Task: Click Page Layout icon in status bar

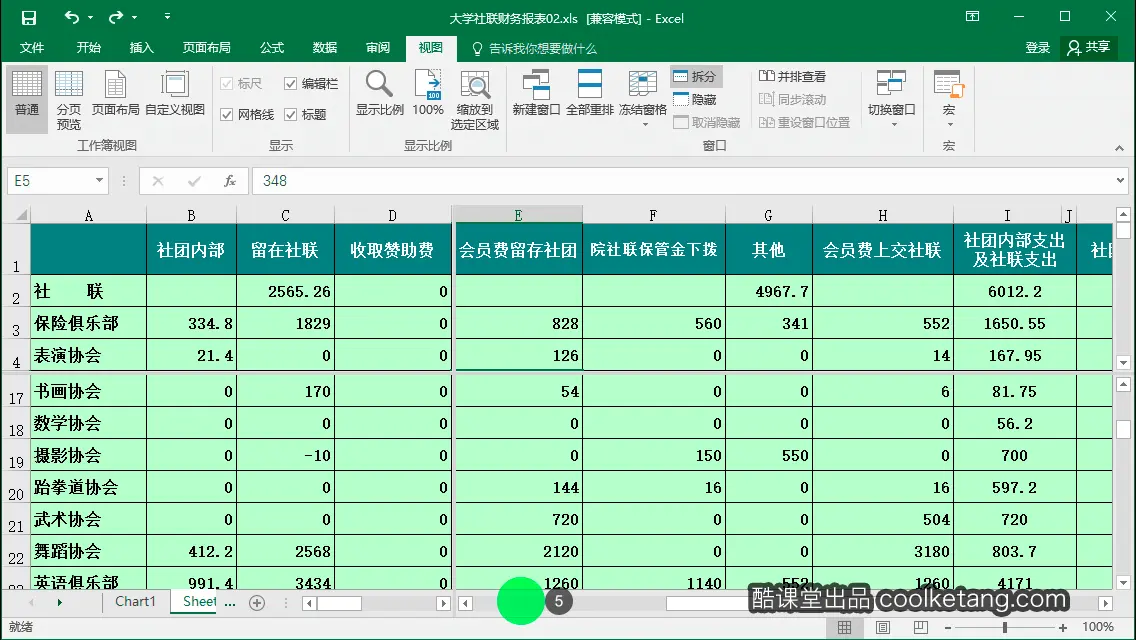Action: [883, 628]
